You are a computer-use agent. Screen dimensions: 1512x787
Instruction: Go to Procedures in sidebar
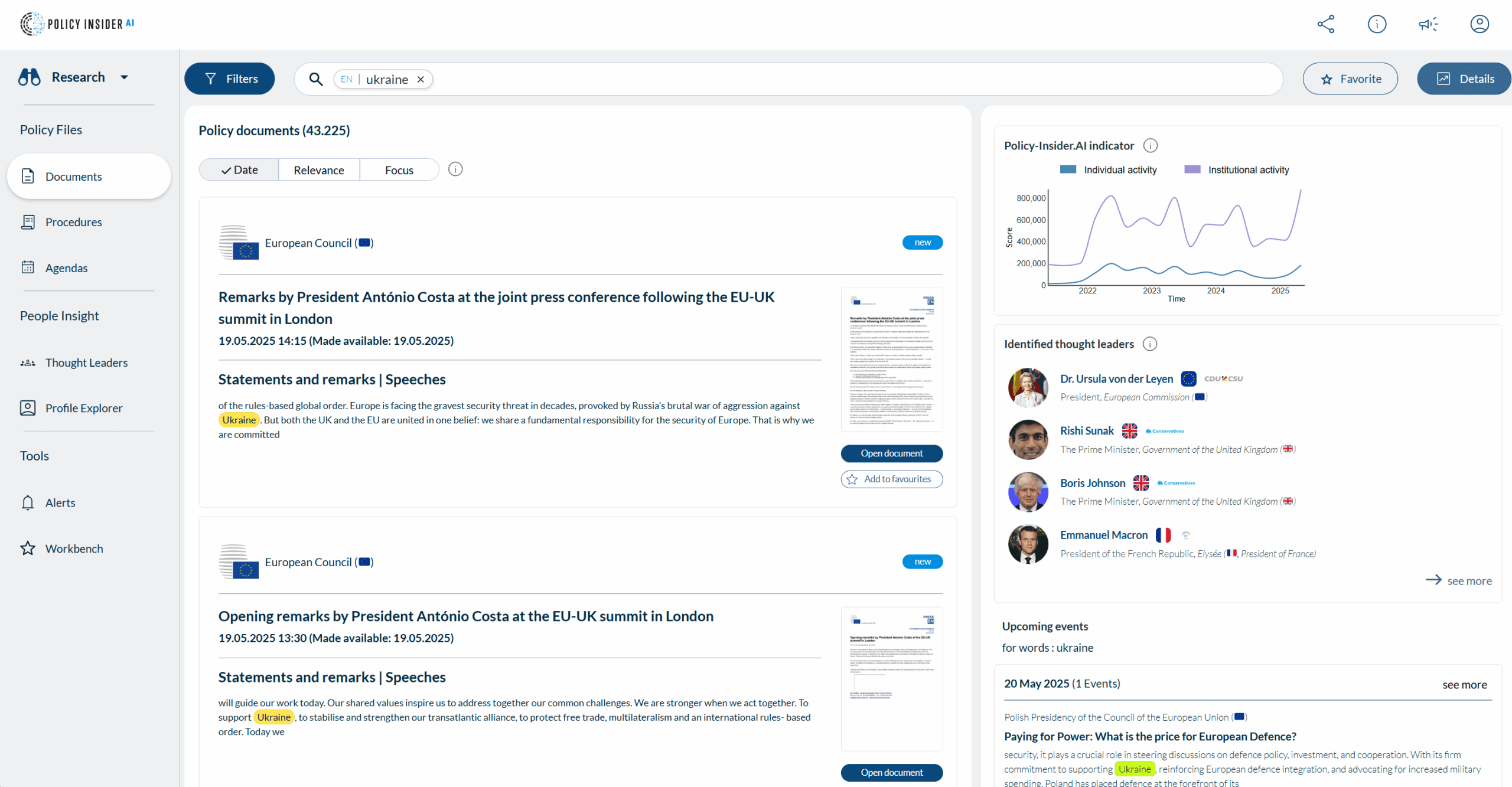point(73,222)
